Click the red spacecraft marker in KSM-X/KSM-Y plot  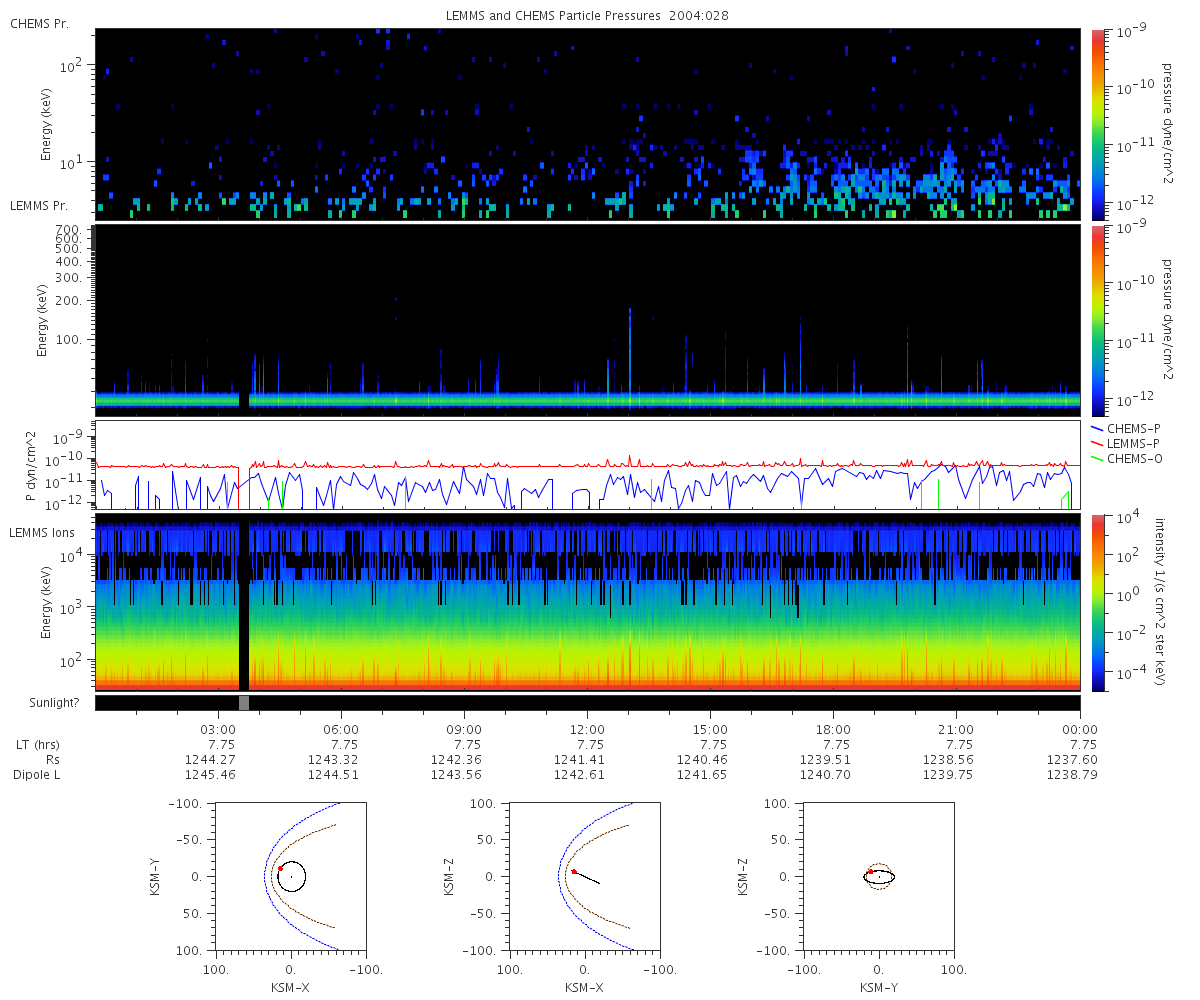click(280, 869)
